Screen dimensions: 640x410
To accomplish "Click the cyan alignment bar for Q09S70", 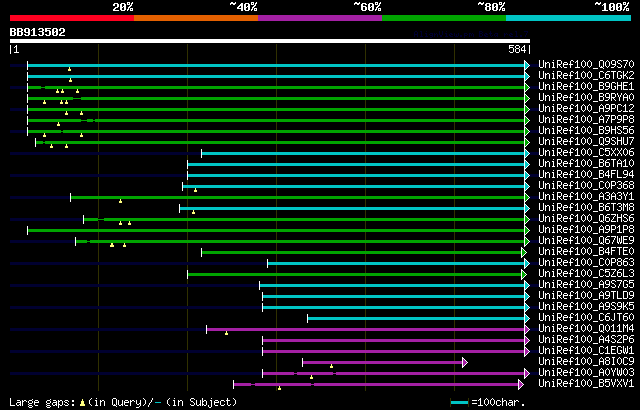I will tap(276, 65).
